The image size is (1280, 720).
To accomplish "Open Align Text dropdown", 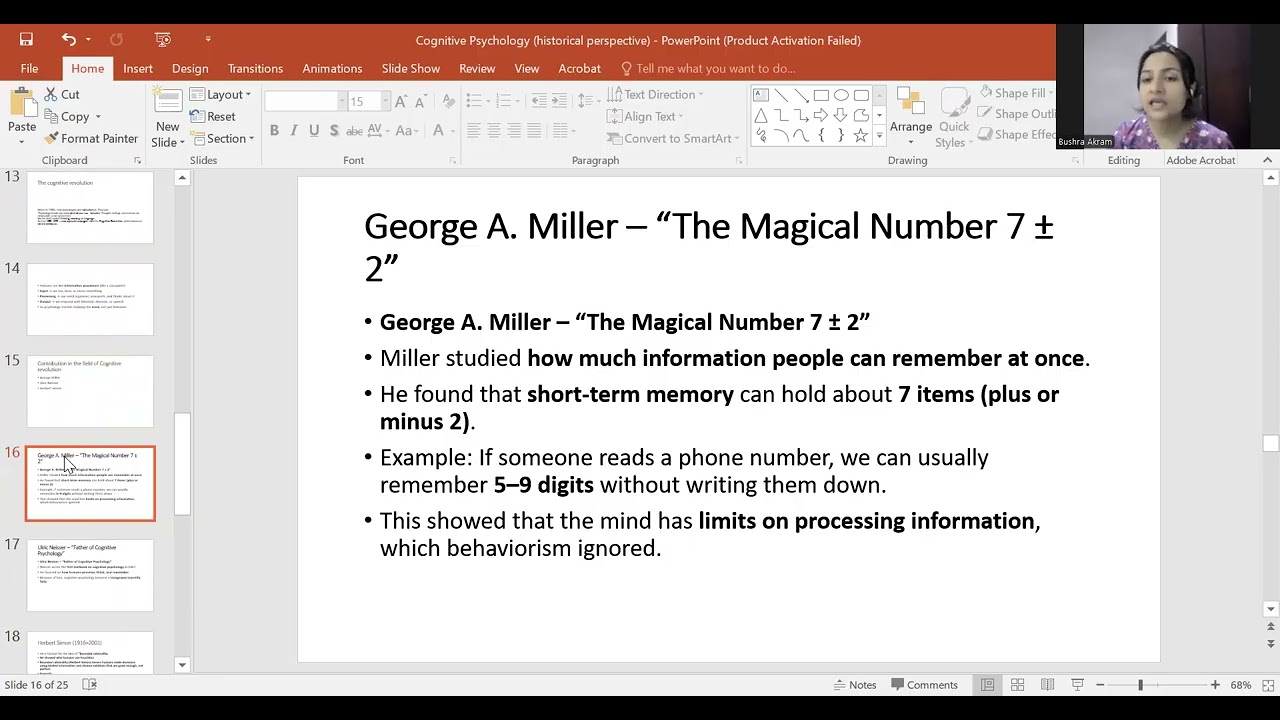I will [645, 116].
